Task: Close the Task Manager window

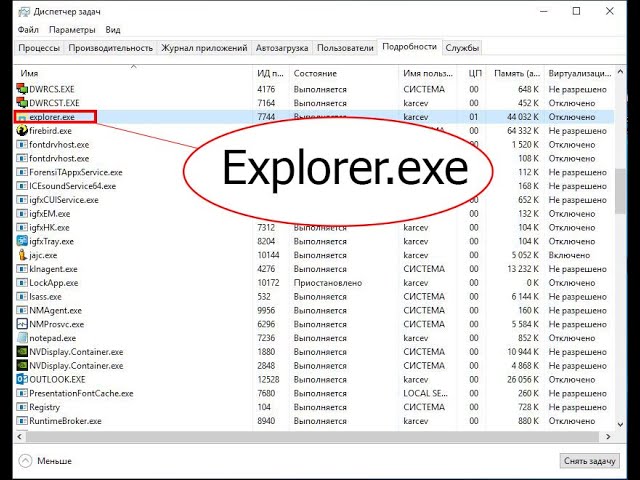Action: click(609, 11)
